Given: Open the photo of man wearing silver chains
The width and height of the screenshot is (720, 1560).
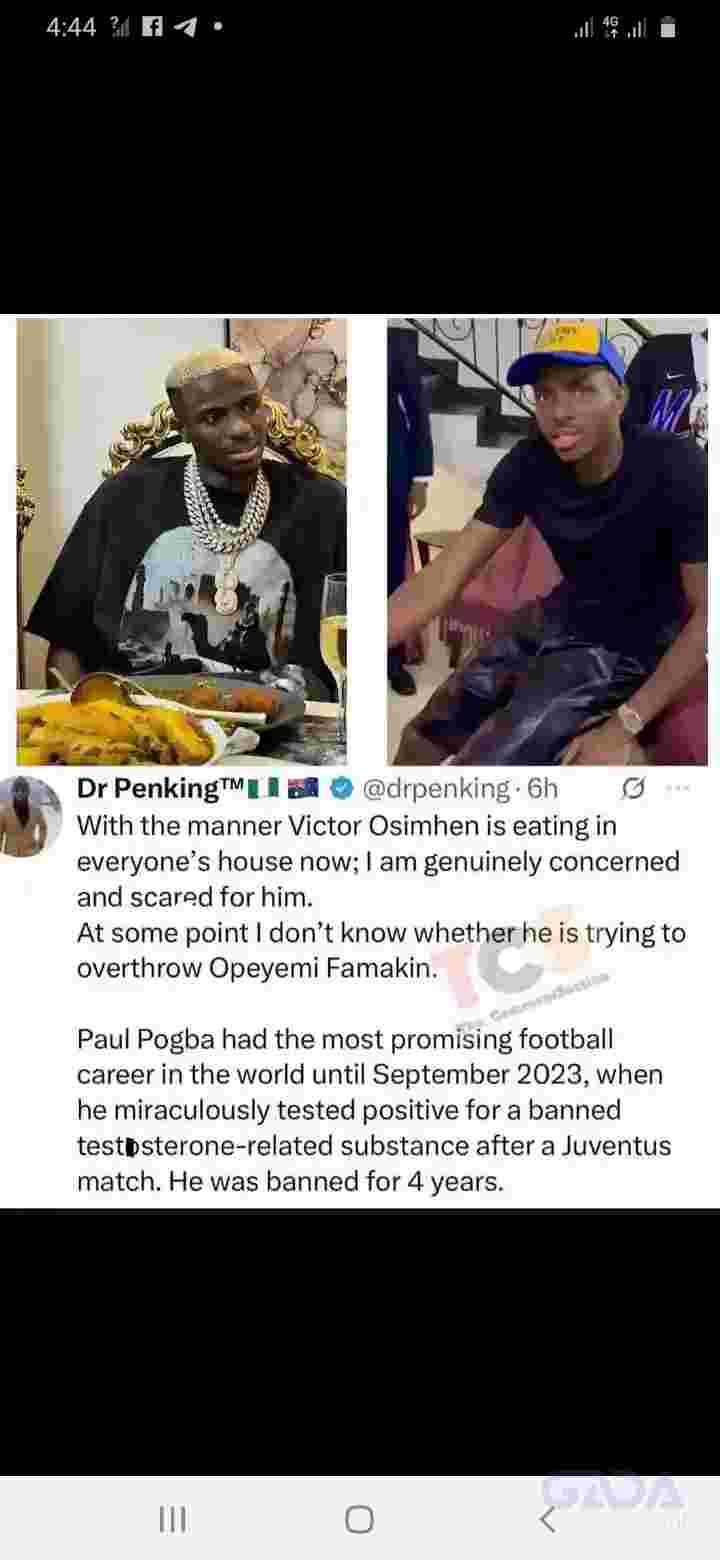Looking at the screenshot, I should (182, 541).
